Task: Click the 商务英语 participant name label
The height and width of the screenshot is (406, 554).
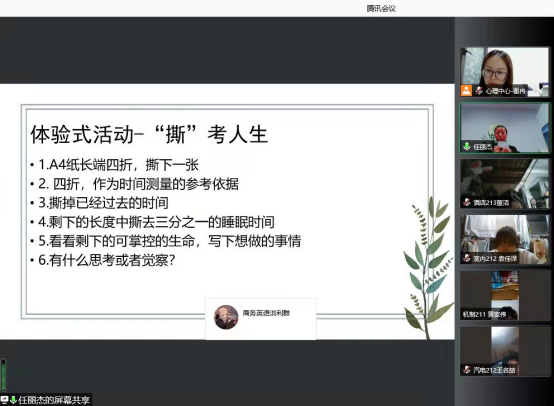Action: click(x=266, y=313)
